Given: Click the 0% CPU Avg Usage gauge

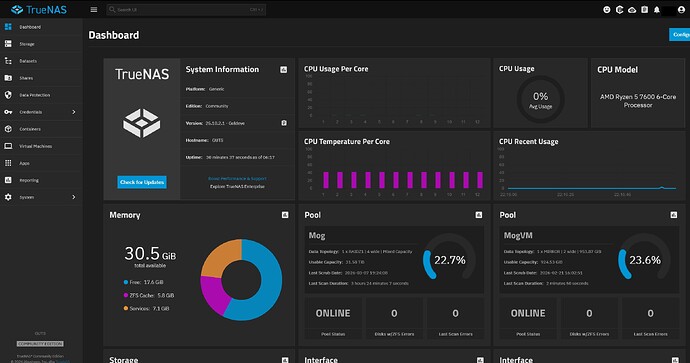Looking at the screenshot, I should pyautogui.click(x=540, y=99).
